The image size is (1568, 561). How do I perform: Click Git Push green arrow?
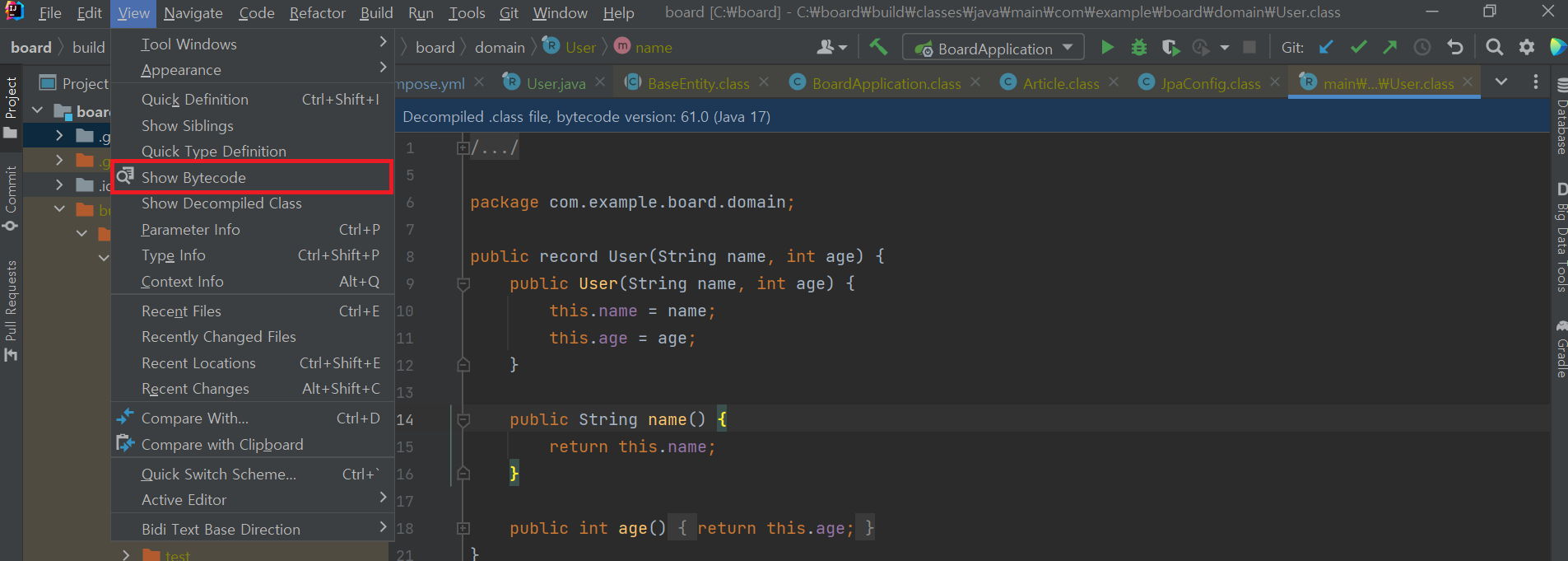click(1390, 48)
